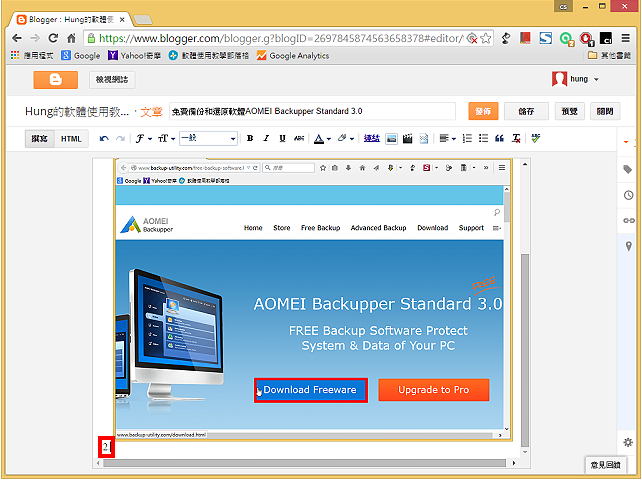Open the 一般 paragraph format combo box
The image size is (642, 482).
coord(208,138)
